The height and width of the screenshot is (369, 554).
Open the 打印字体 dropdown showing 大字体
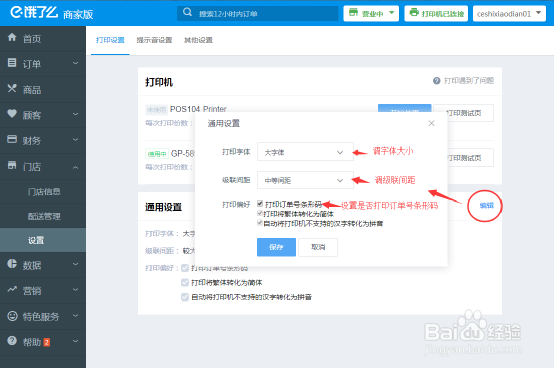305,152
